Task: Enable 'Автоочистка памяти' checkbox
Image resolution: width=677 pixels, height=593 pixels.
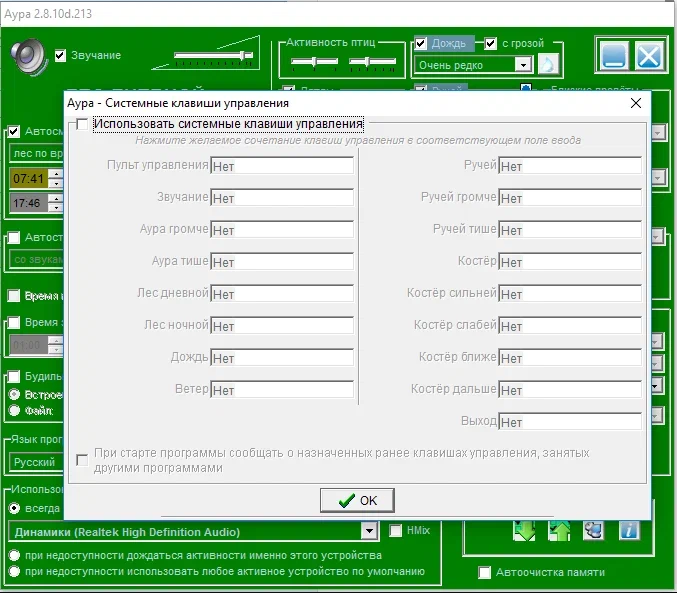Action: point(485,573)
